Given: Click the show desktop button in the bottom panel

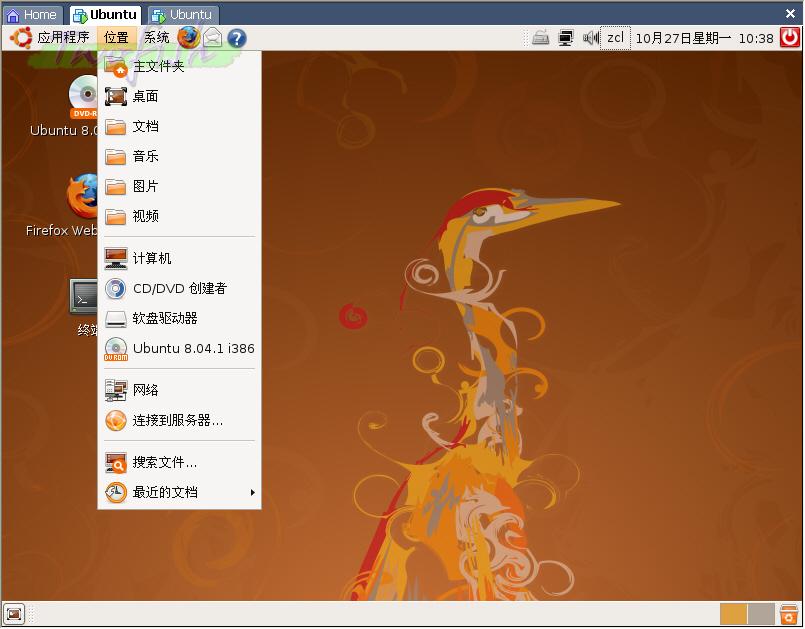Looking at the screenshot, I should point(14,614).
